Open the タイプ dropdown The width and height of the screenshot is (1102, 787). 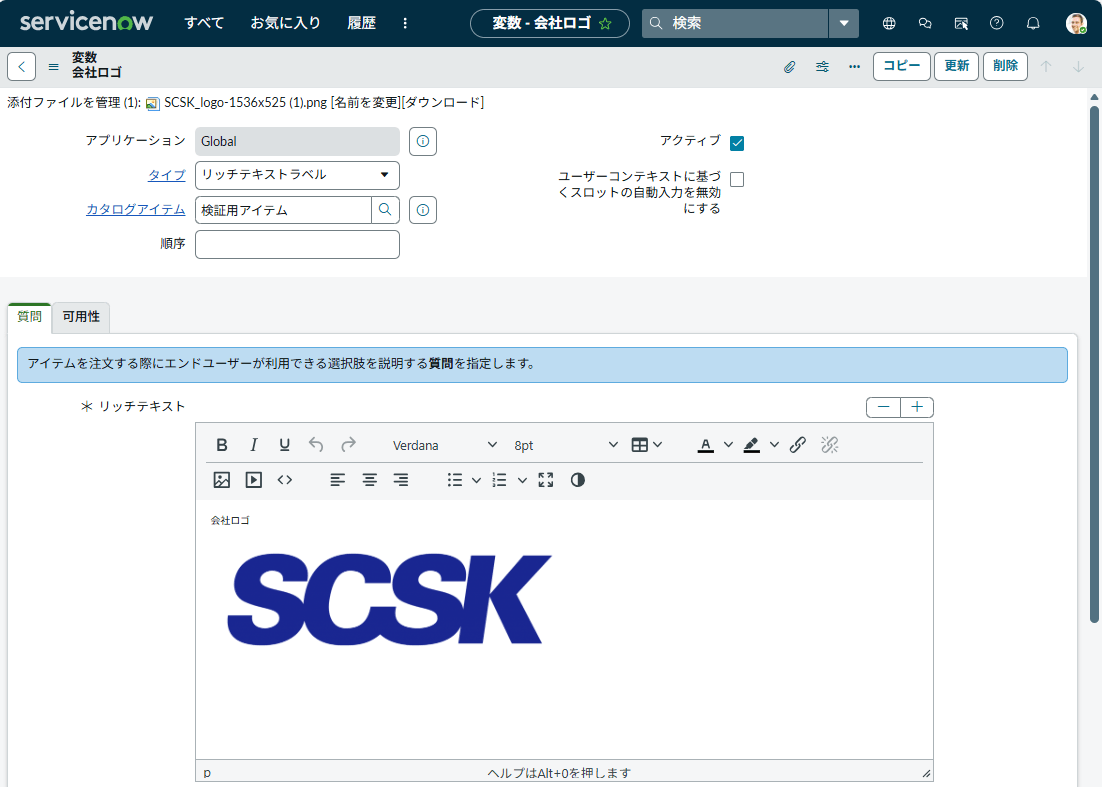pyautogui.click(x=297, y=175)
